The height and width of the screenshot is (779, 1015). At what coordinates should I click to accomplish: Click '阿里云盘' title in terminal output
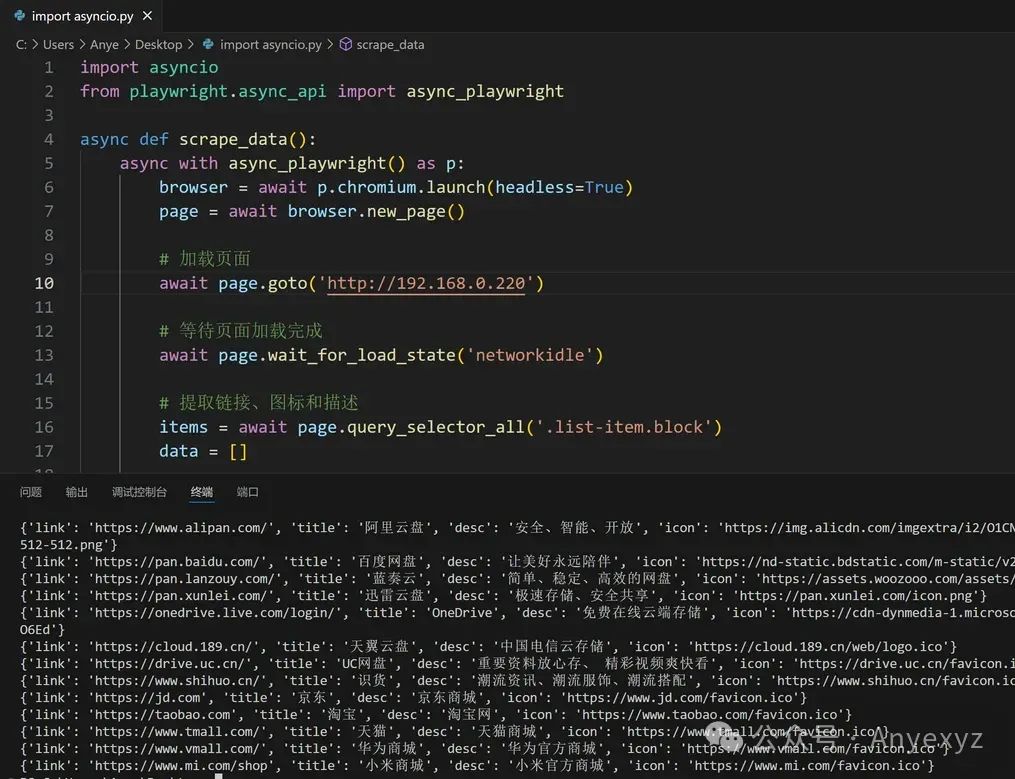click(394, 528)
